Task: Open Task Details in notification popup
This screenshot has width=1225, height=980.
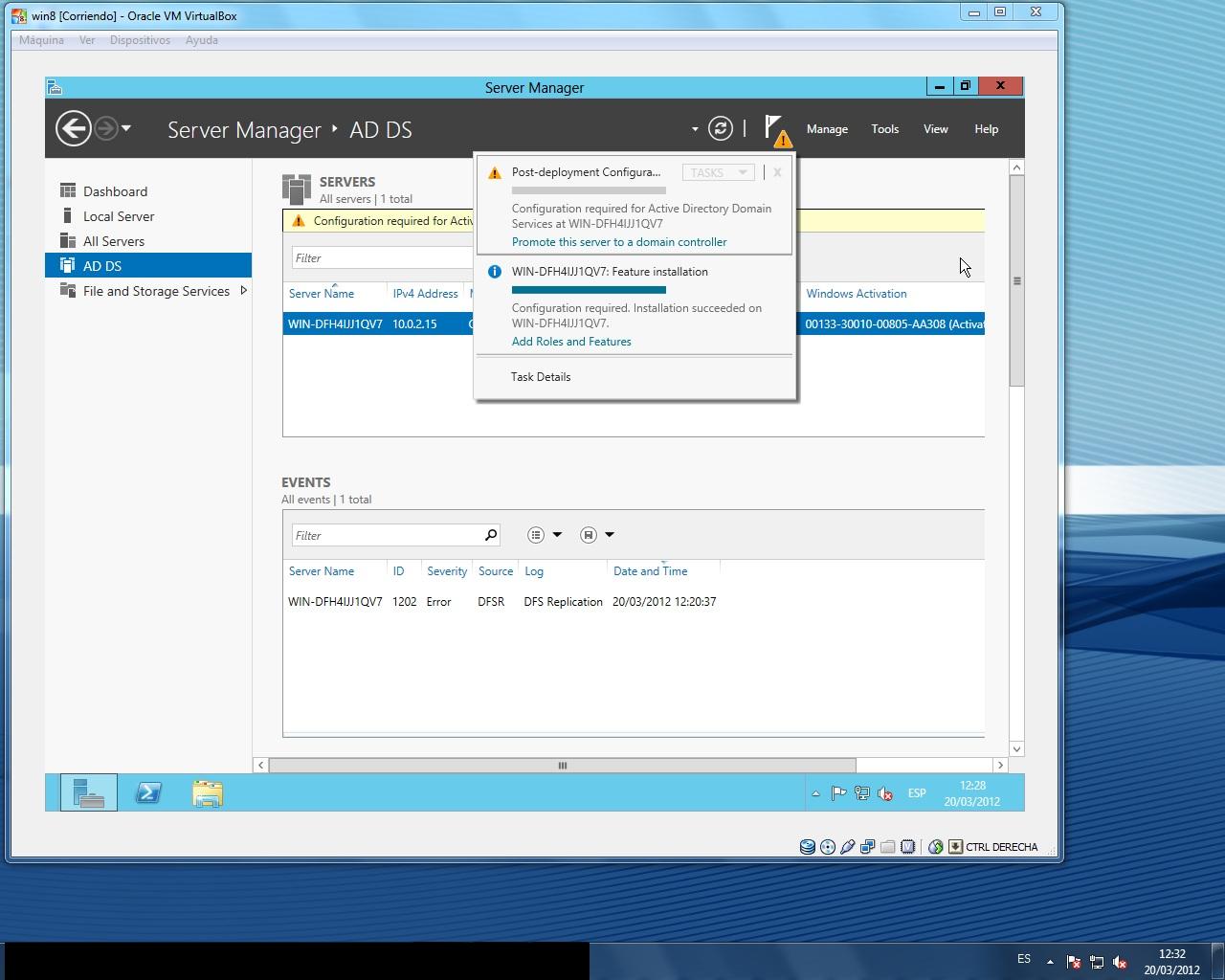Action: click(x=541, y=377)
